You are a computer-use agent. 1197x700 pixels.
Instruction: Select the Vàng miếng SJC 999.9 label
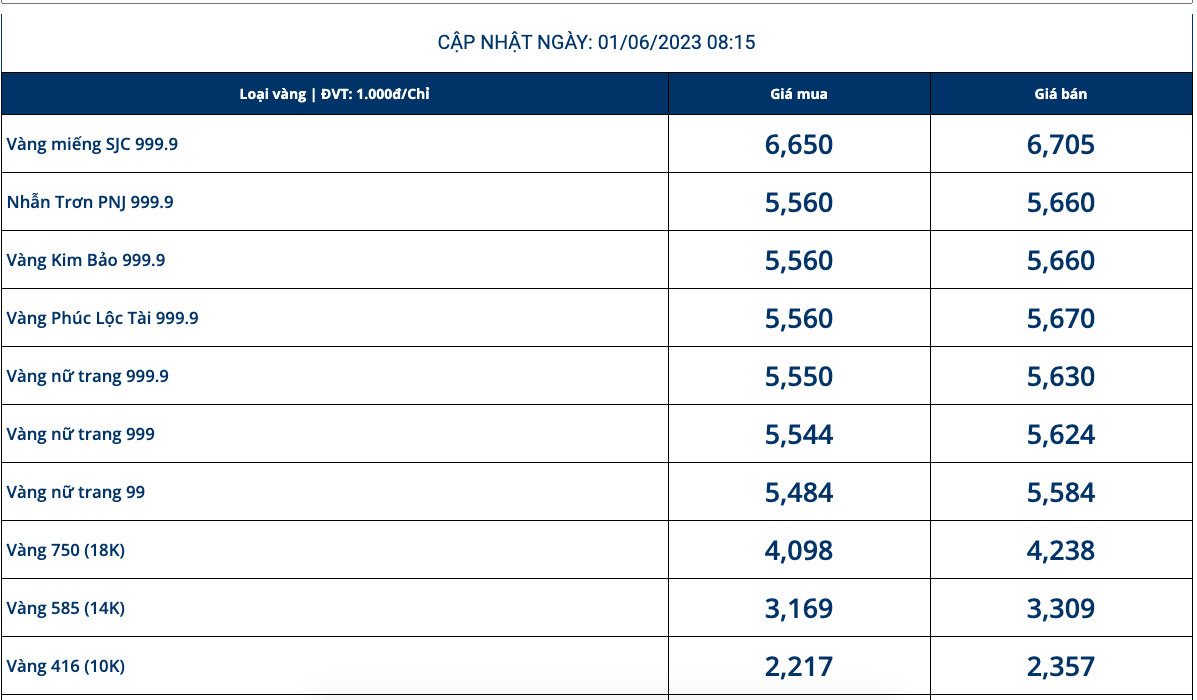(x=92, y=144)
